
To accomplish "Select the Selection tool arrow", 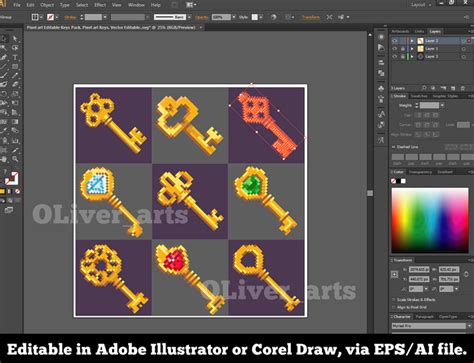I will coord(4,39).
